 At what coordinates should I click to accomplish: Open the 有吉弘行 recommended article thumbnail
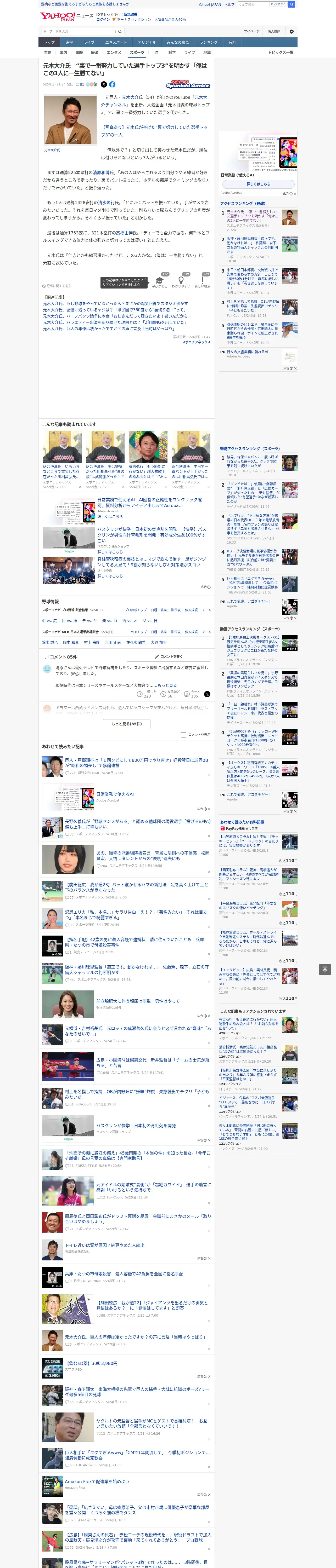tap(148, 447)
